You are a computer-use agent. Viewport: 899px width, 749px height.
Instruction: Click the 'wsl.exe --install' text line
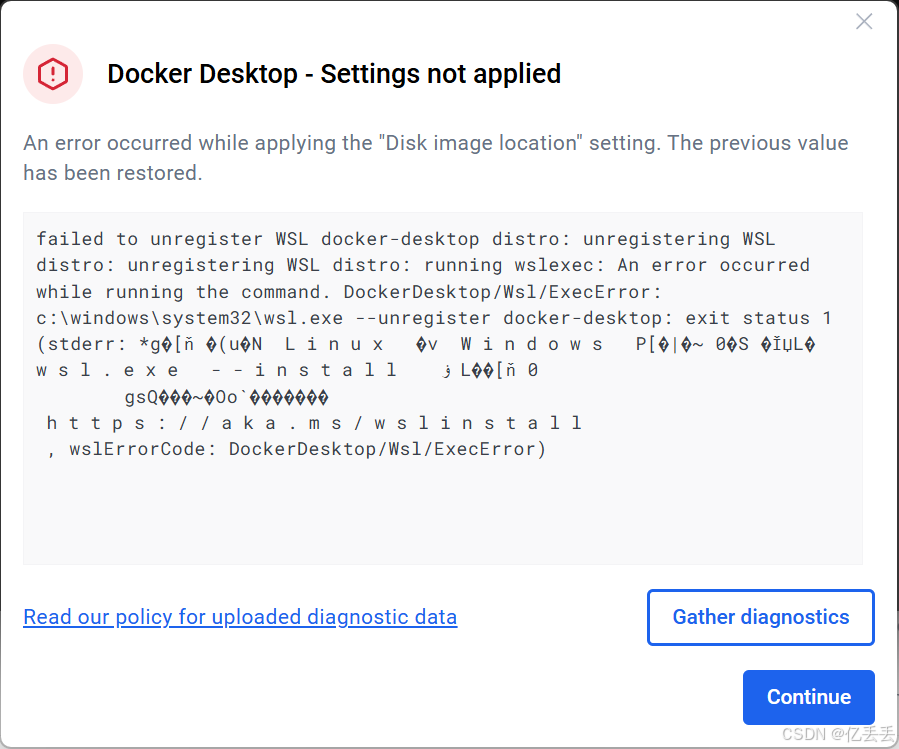point(287,370)
